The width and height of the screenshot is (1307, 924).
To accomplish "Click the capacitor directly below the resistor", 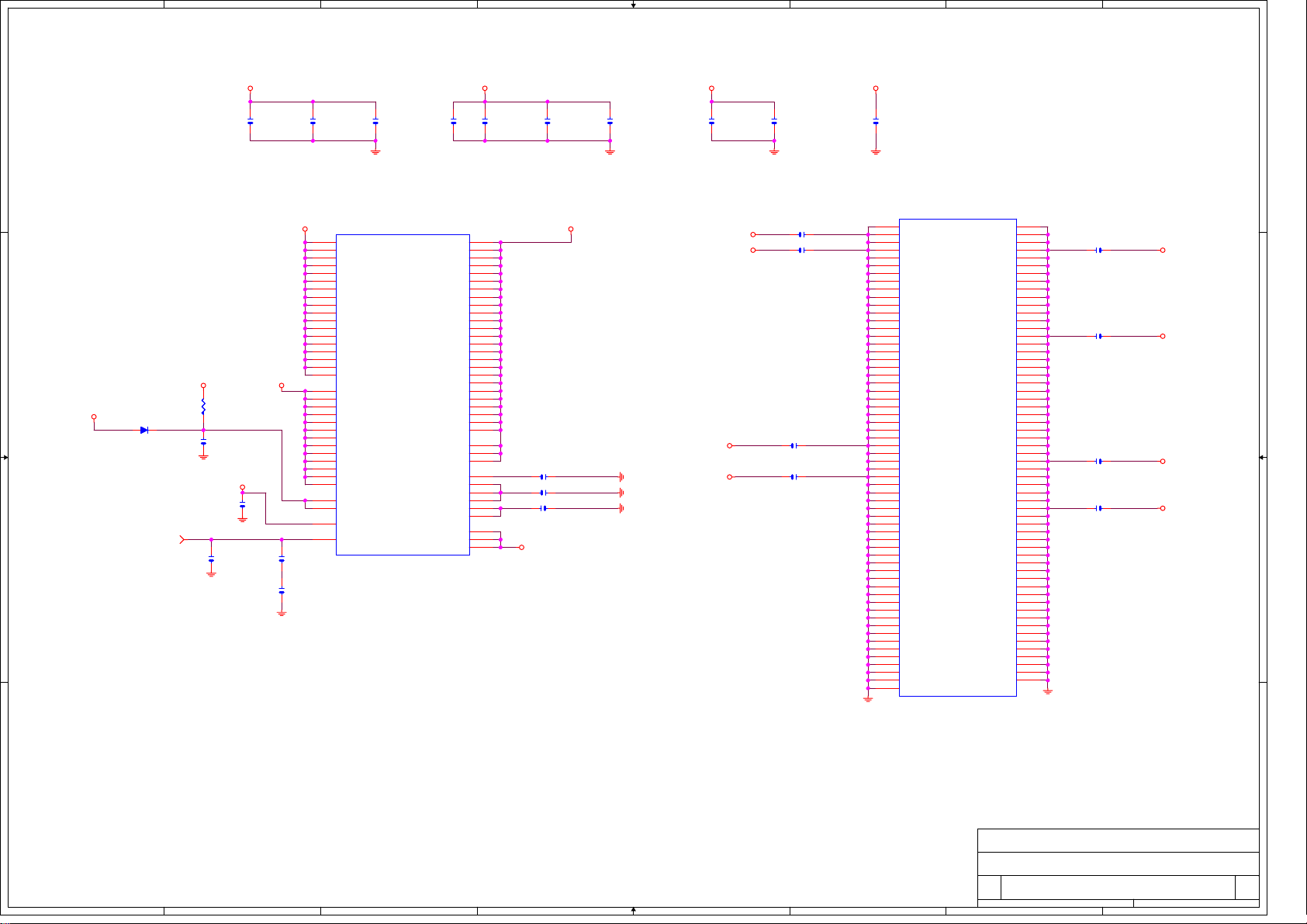I will click(x=203, y=443).
